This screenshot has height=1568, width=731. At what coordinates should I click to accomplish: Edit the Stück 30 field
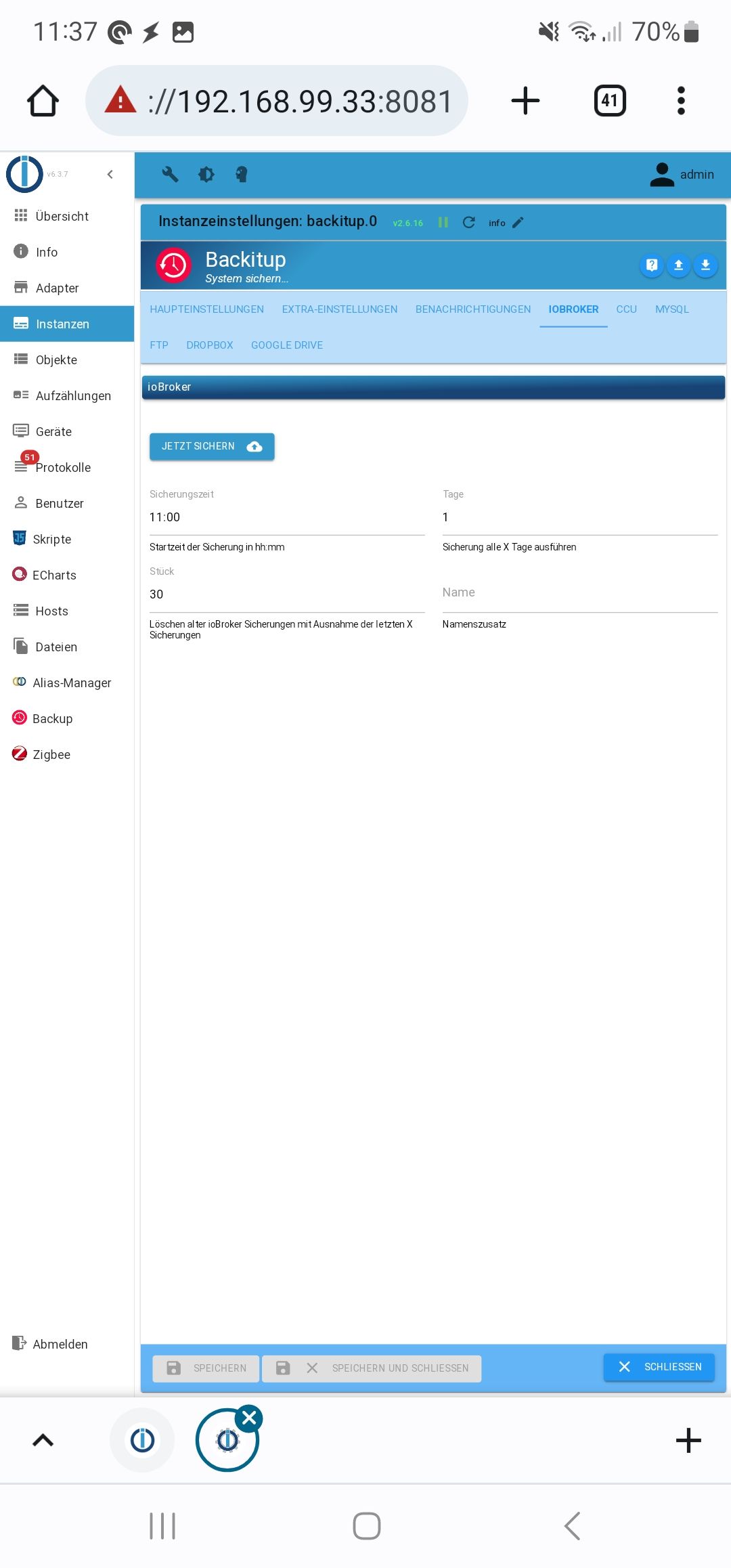click(287, 594)
